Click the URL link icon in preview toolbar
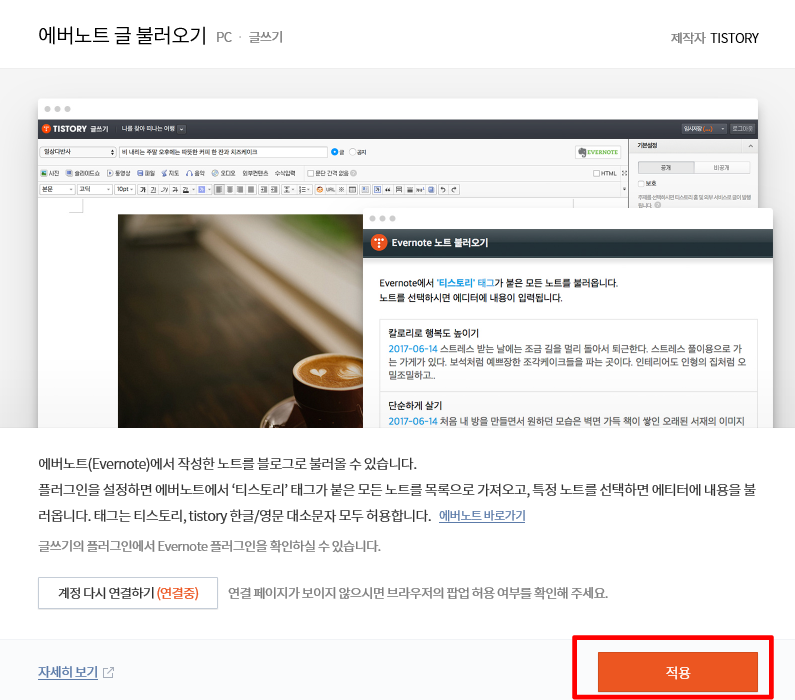 [x=330, y=190]
